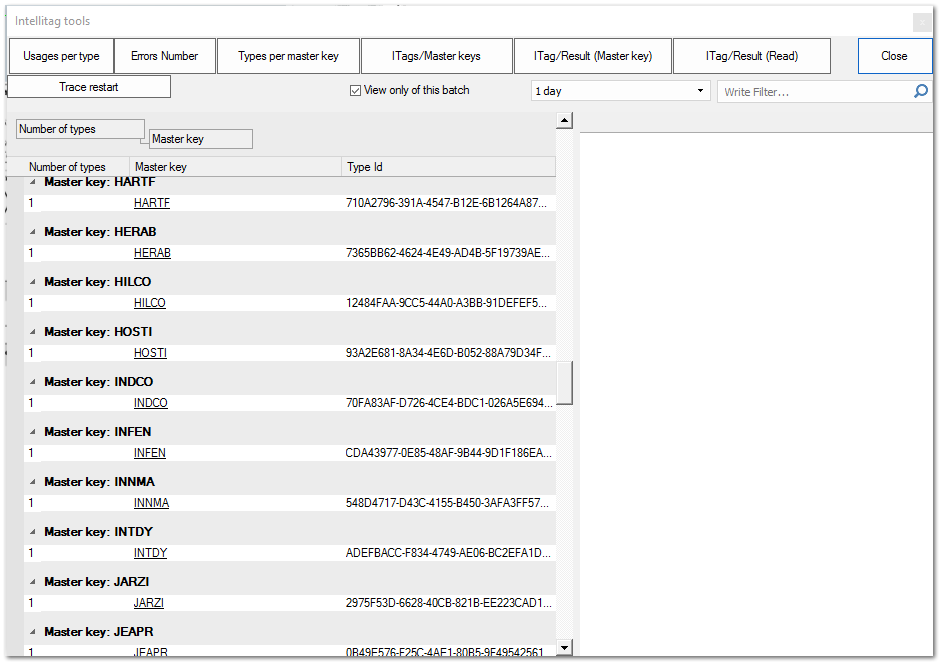This screenshot has width=942, height=665.
Task: Collapse the Master key: INTDY group
Action: tap(32, 532)
